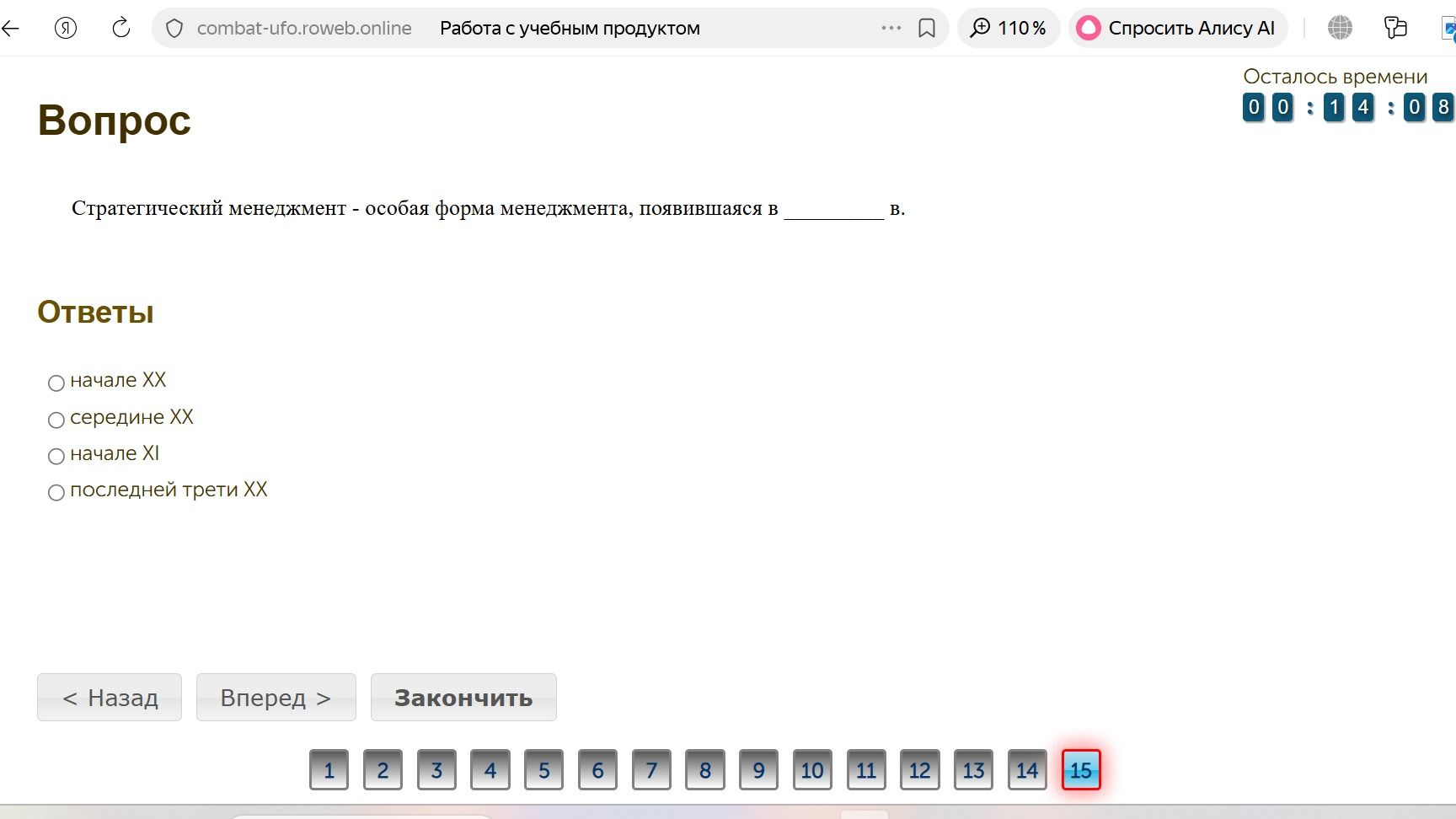Click the "Осталось времени" timer label

click(1336, 77)
